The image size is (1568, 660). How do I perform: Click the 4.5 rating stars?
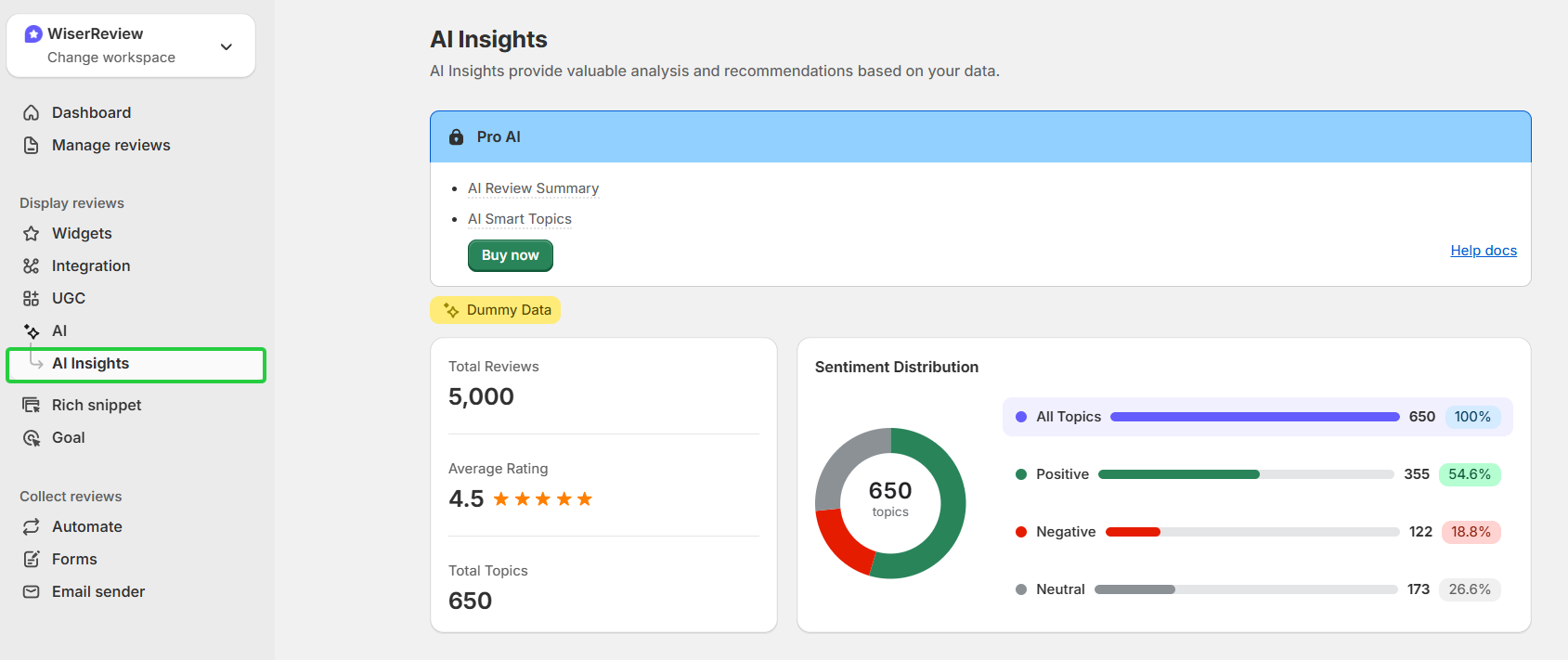coord(543,499)
